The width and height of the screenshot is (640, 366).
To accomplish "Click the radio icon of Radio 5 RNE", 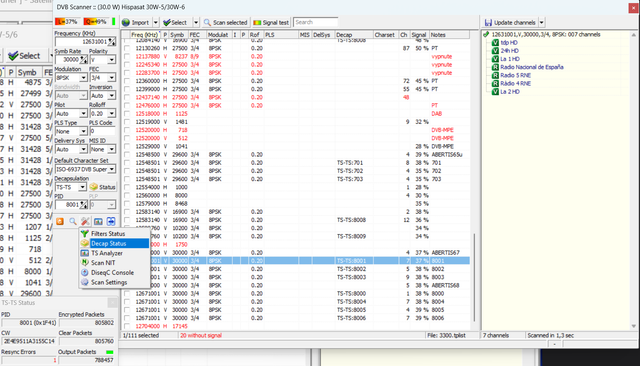I will tap(495, 75).
